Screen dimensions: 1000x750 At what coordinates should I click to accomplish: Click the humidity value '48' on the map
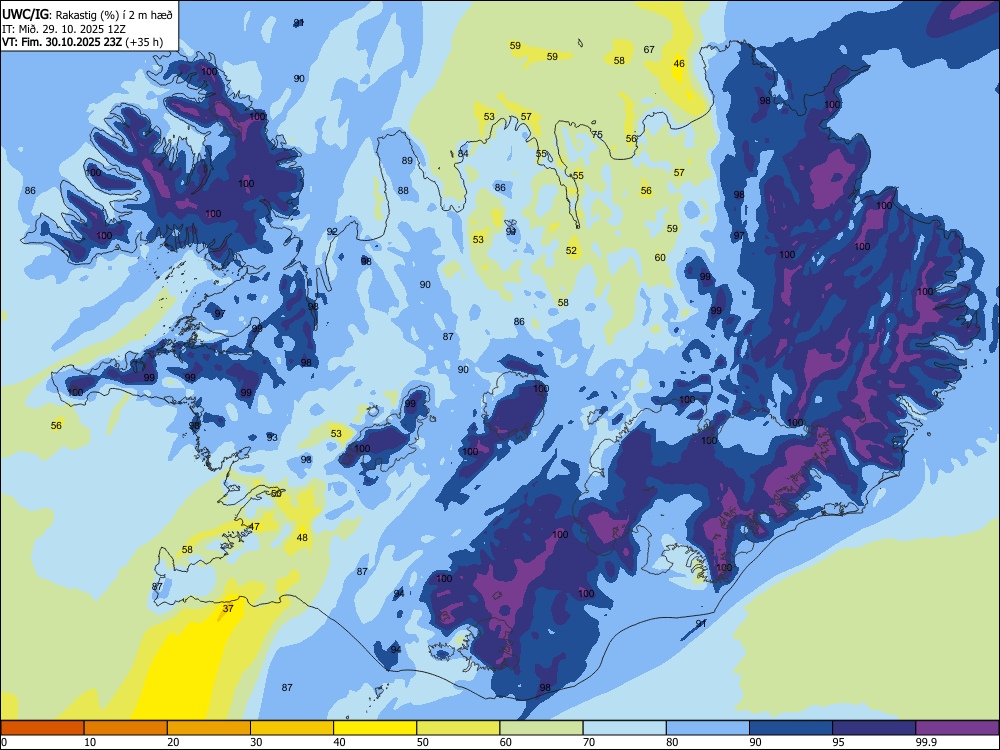302,538
